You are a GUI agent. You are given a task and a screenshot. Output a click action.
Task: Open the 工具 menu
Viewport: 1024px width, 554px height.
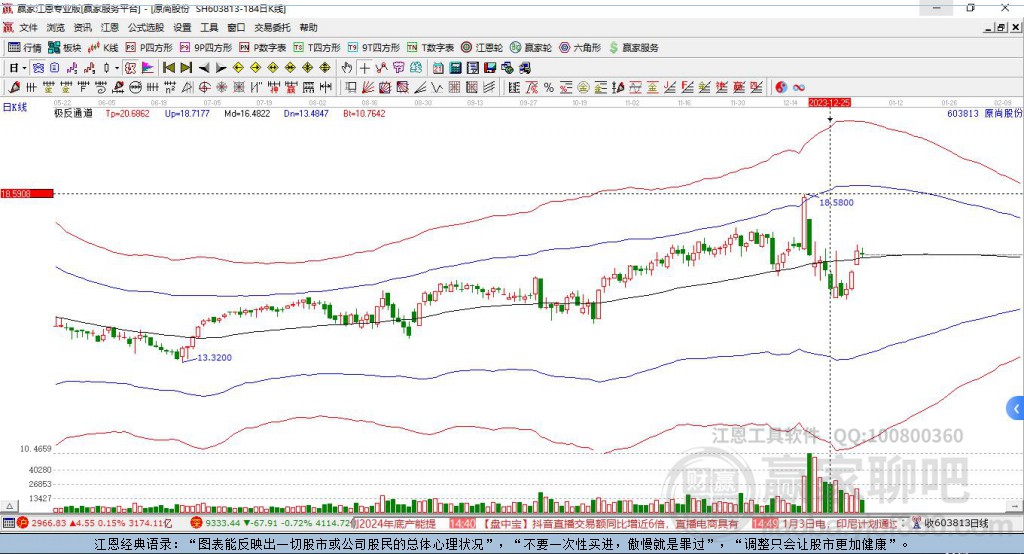[209, 27]
